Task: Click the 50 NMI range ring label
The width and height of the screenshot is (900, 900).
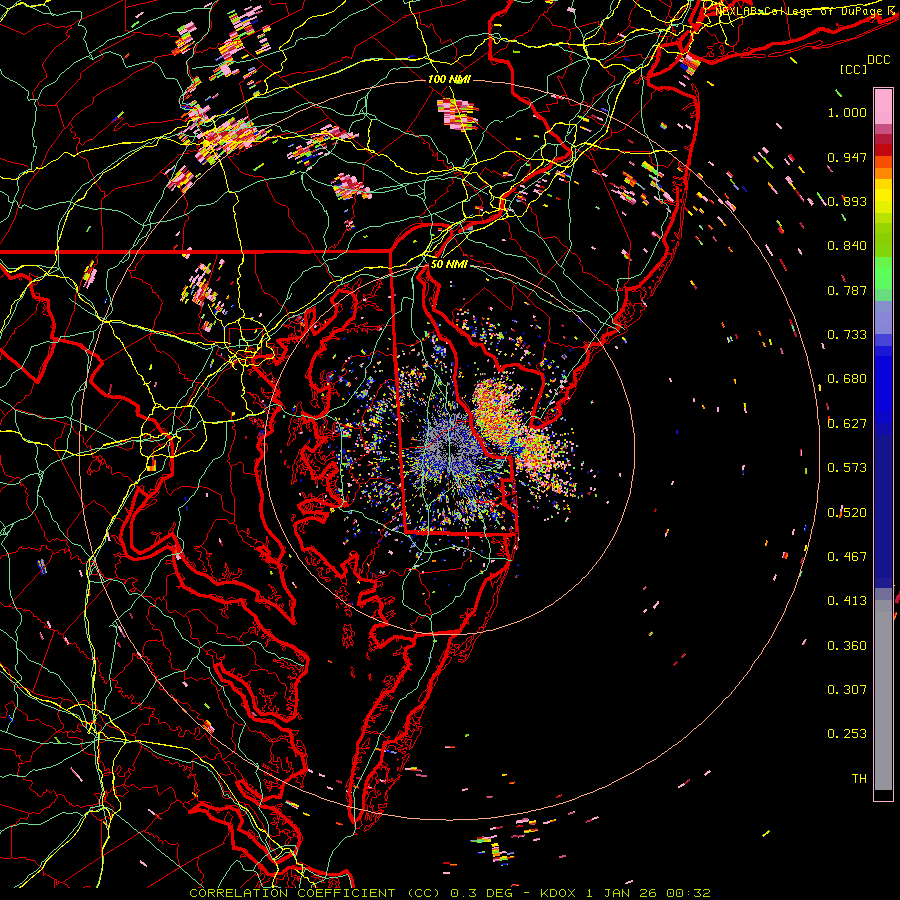Action: [449, 264]
